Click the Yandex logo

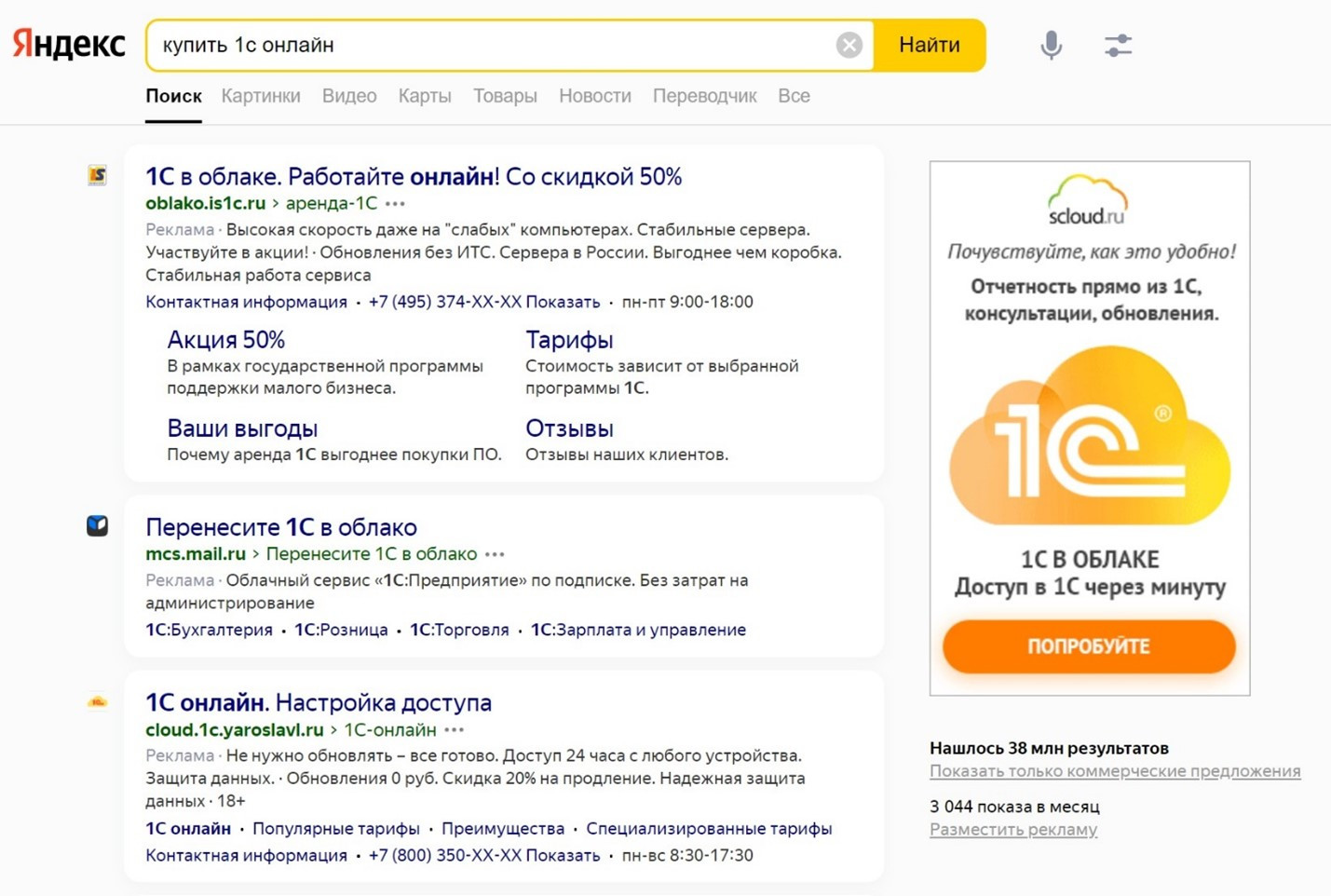69,45
